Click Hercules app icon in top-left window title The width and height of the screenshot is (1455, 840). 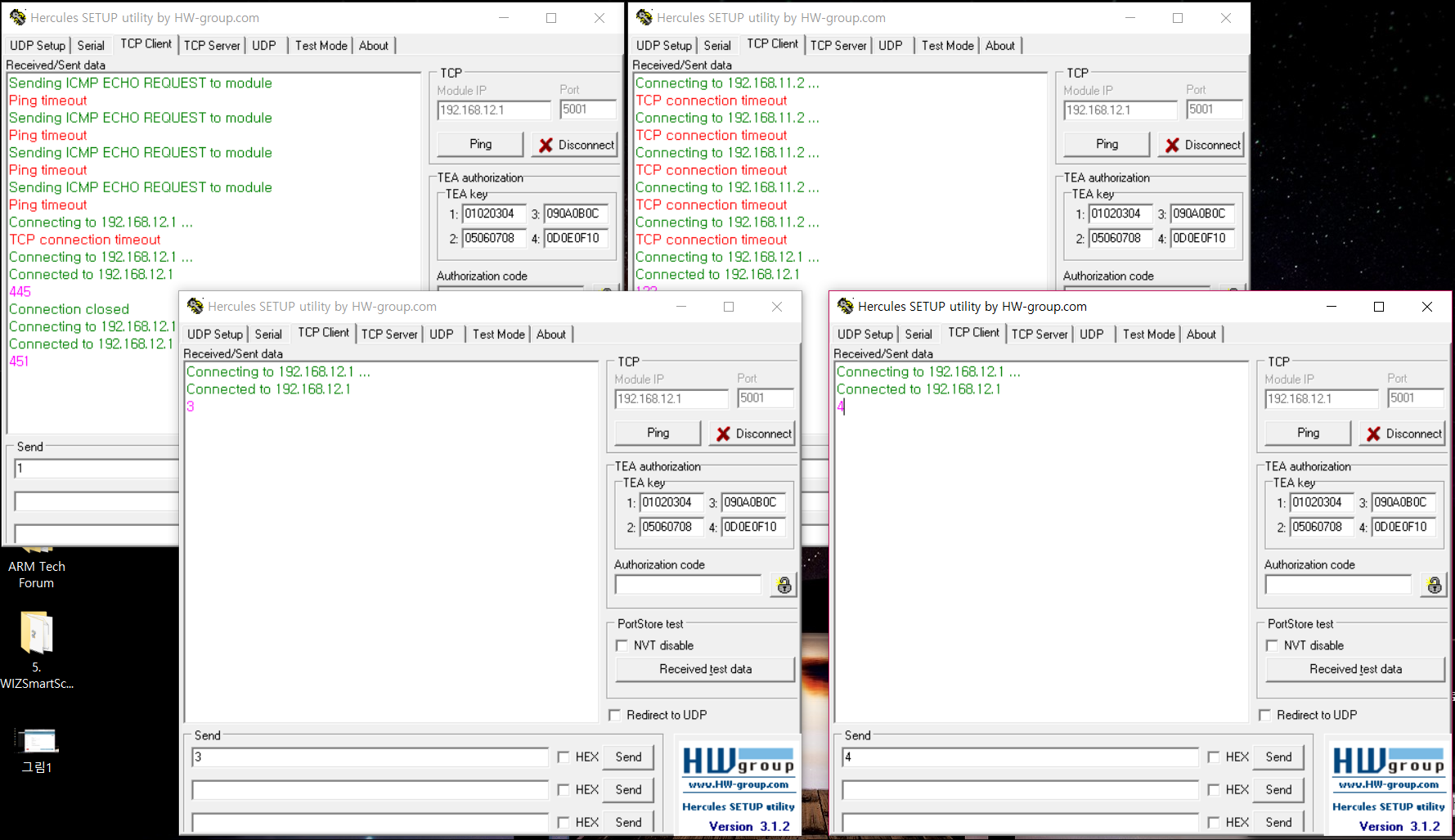(x=18, y=17)
